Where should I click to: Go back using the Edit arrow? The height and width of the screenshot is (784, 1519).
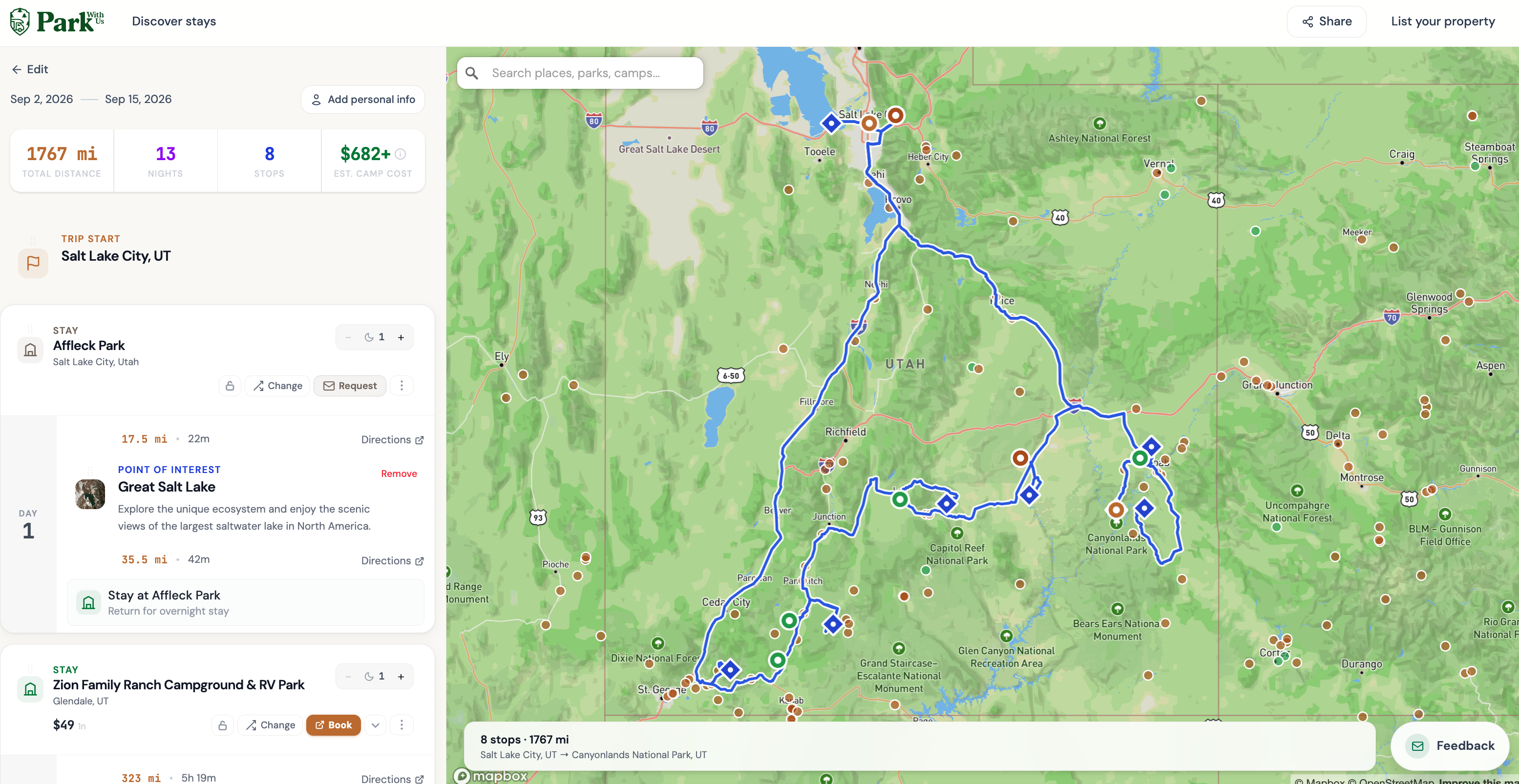pos(29,69)
